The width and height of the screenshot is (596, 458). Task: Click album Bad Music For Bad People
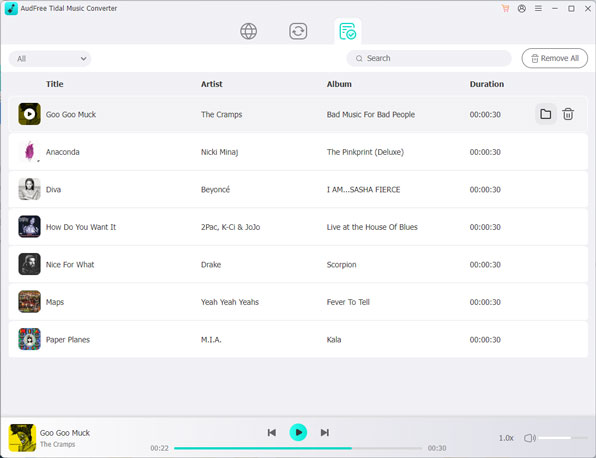click(371, 114)
